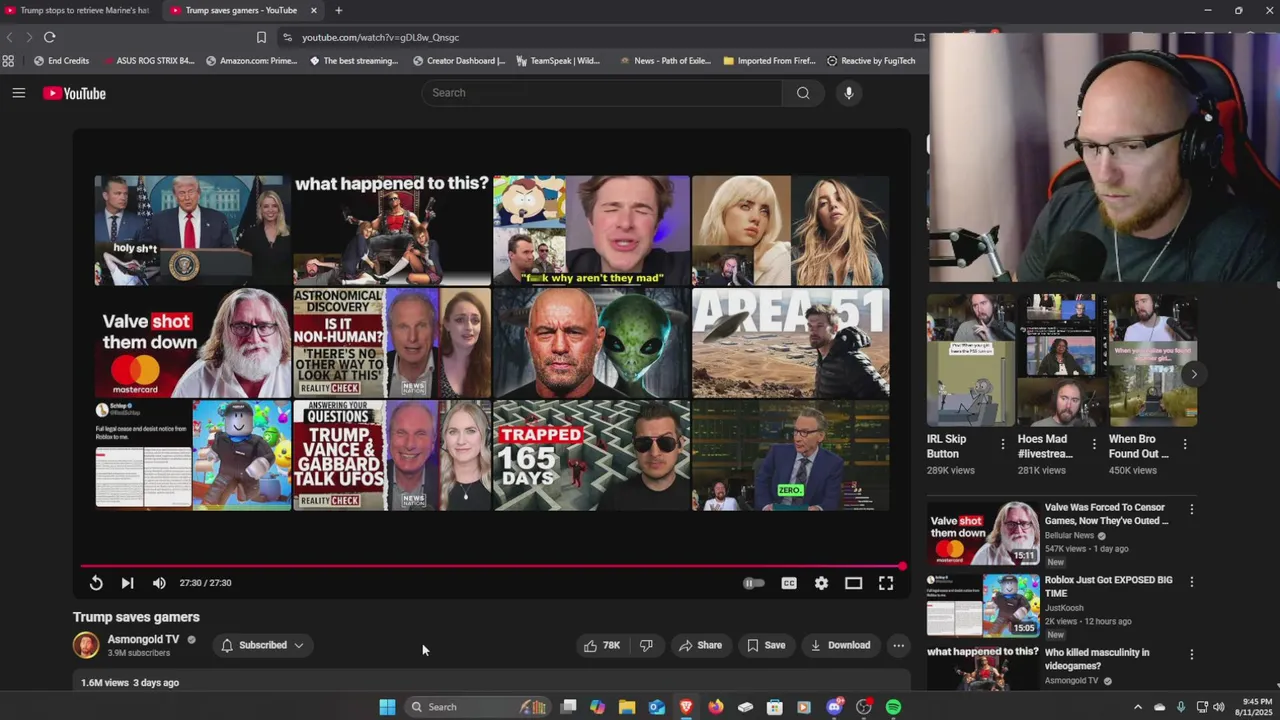Open the Asmongold TV channel avatar

86,645
